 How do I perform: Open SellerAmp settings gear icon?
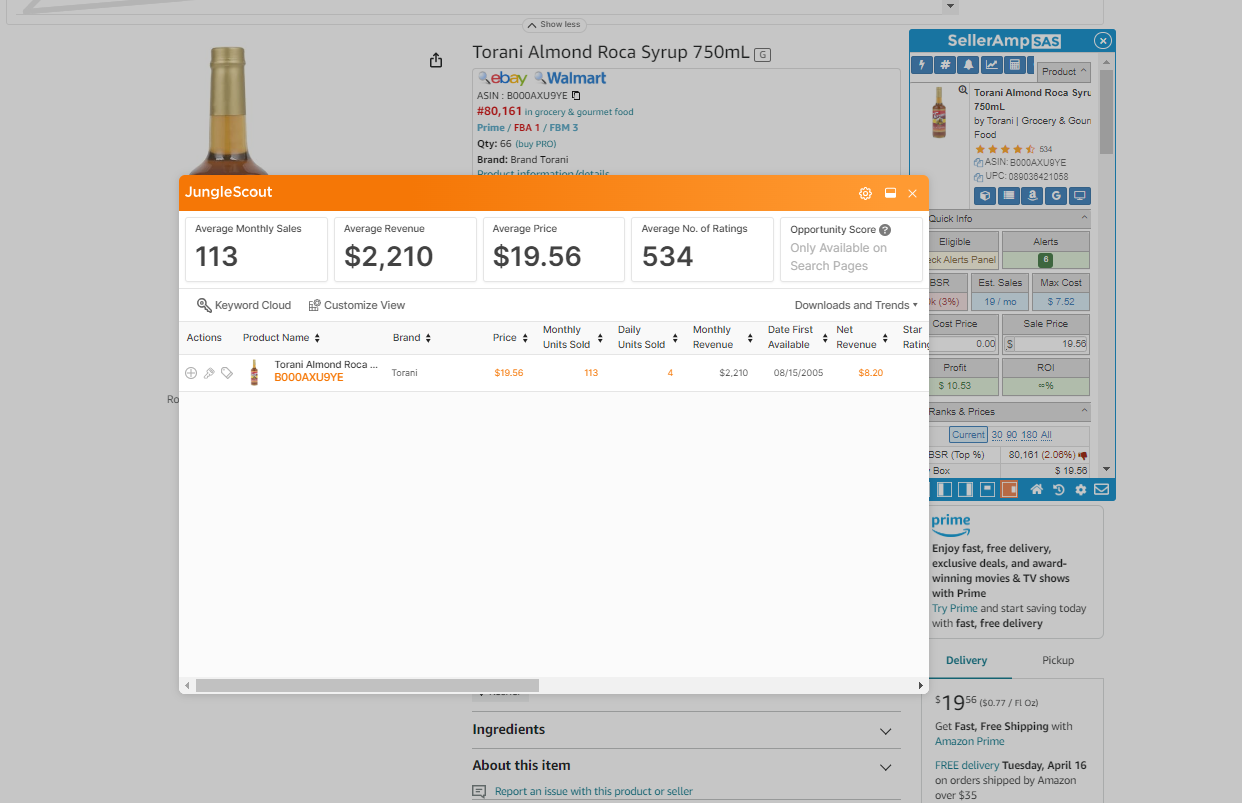pyautogui.click(x=1080, y=490)
